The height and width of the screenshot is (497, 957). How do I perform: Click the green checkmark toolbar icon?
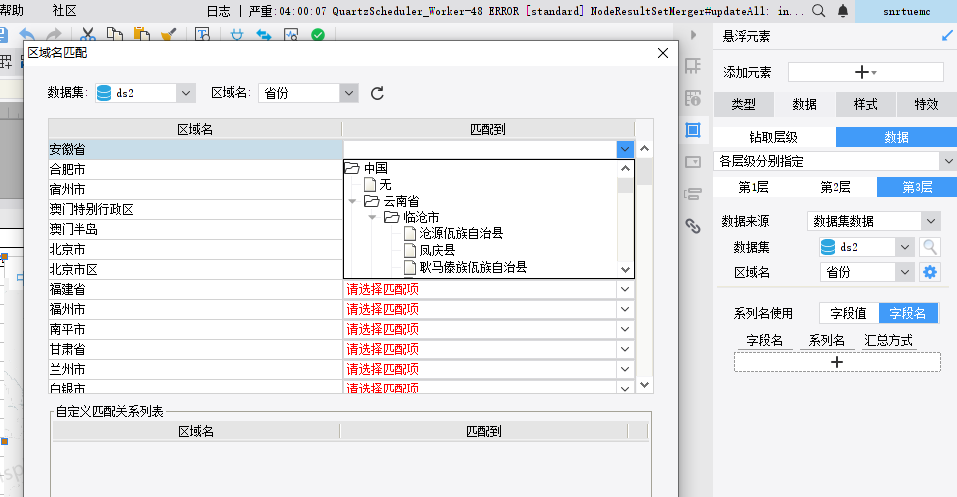[x=318, y=35]
